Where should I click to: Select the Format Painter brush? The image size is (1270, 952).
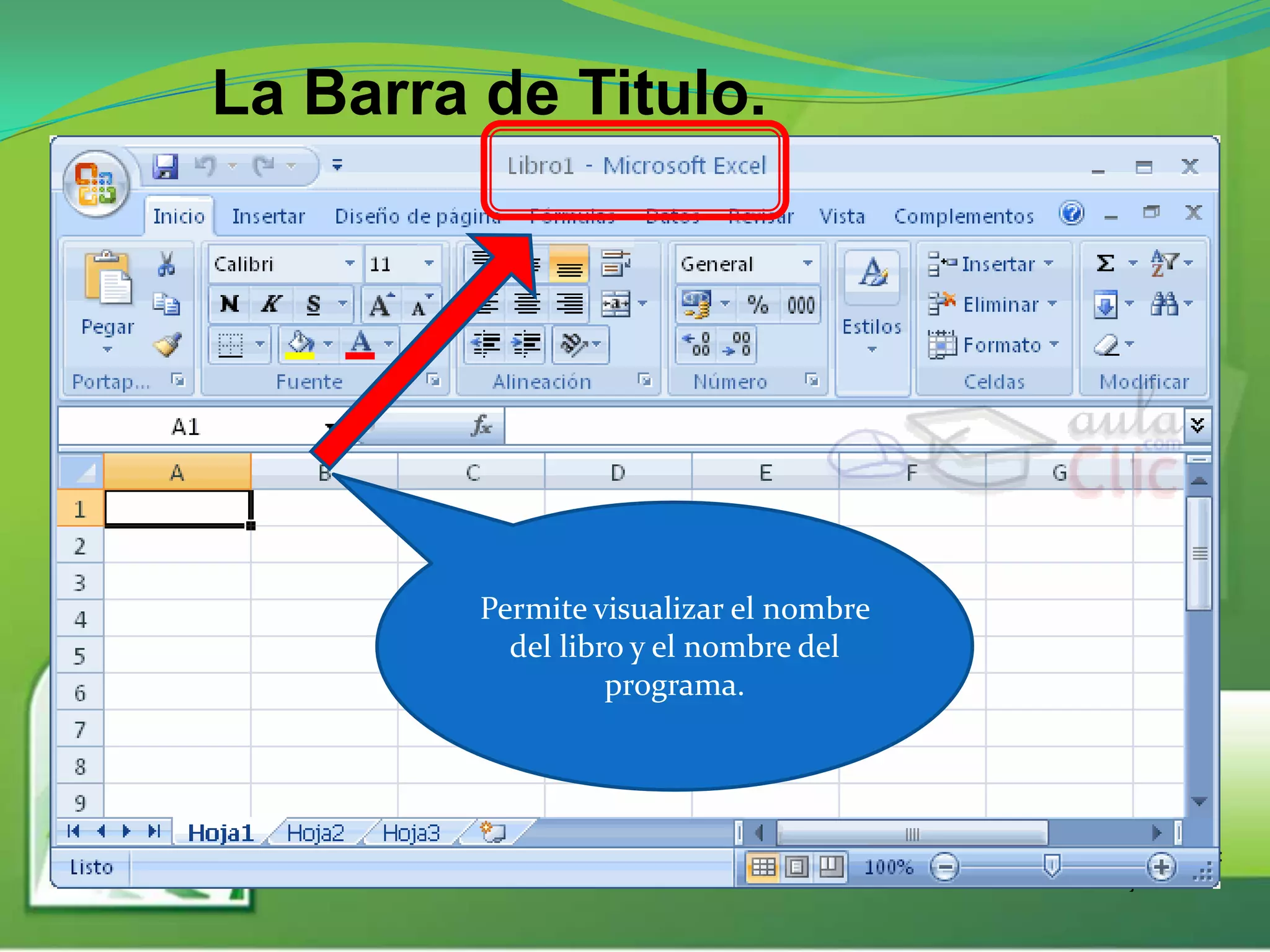click(167, 345)
